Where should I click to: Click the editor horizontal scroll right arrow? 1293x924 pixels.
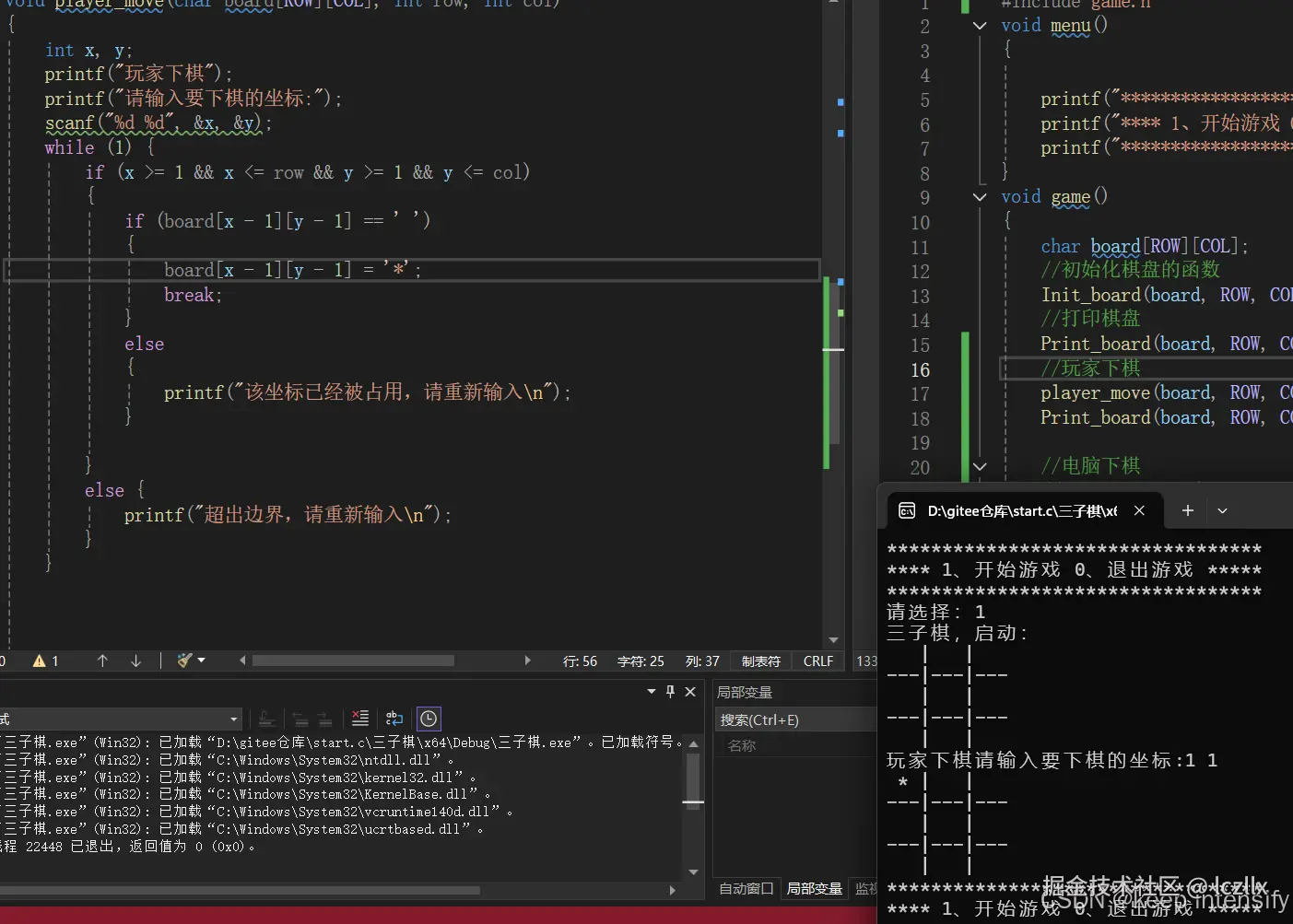click(x=527, y=661)
